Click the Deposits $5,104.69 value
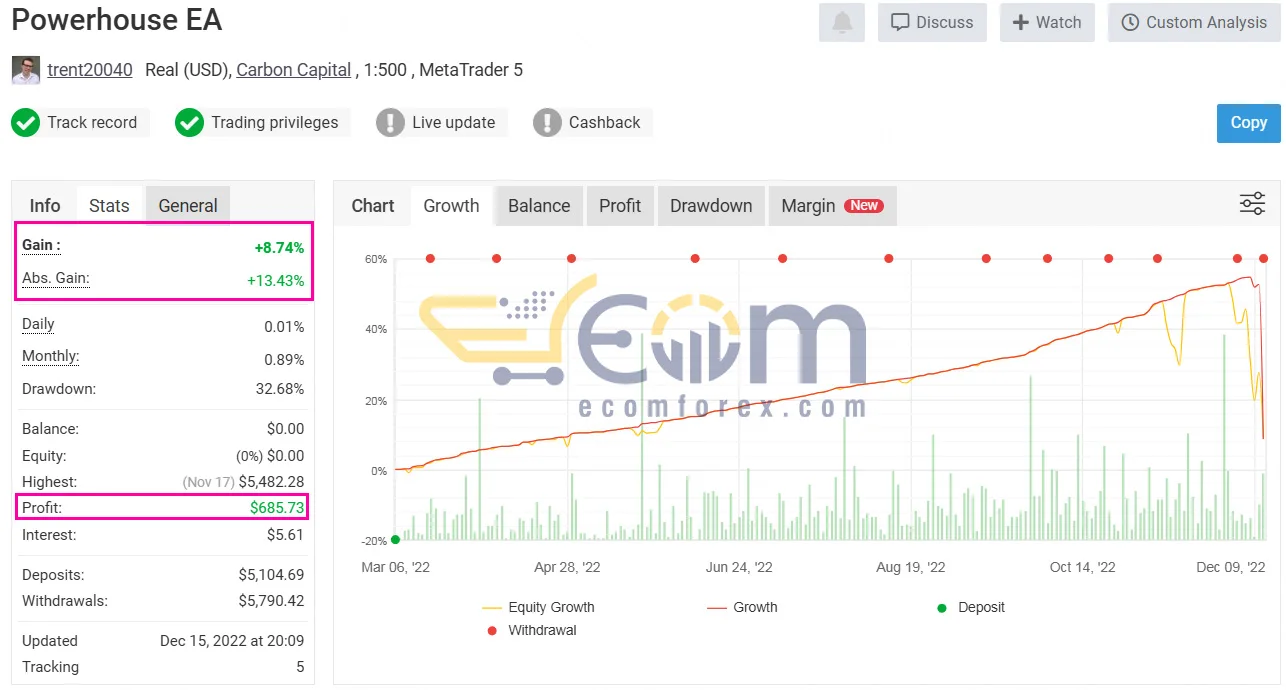 coord(271,575)
